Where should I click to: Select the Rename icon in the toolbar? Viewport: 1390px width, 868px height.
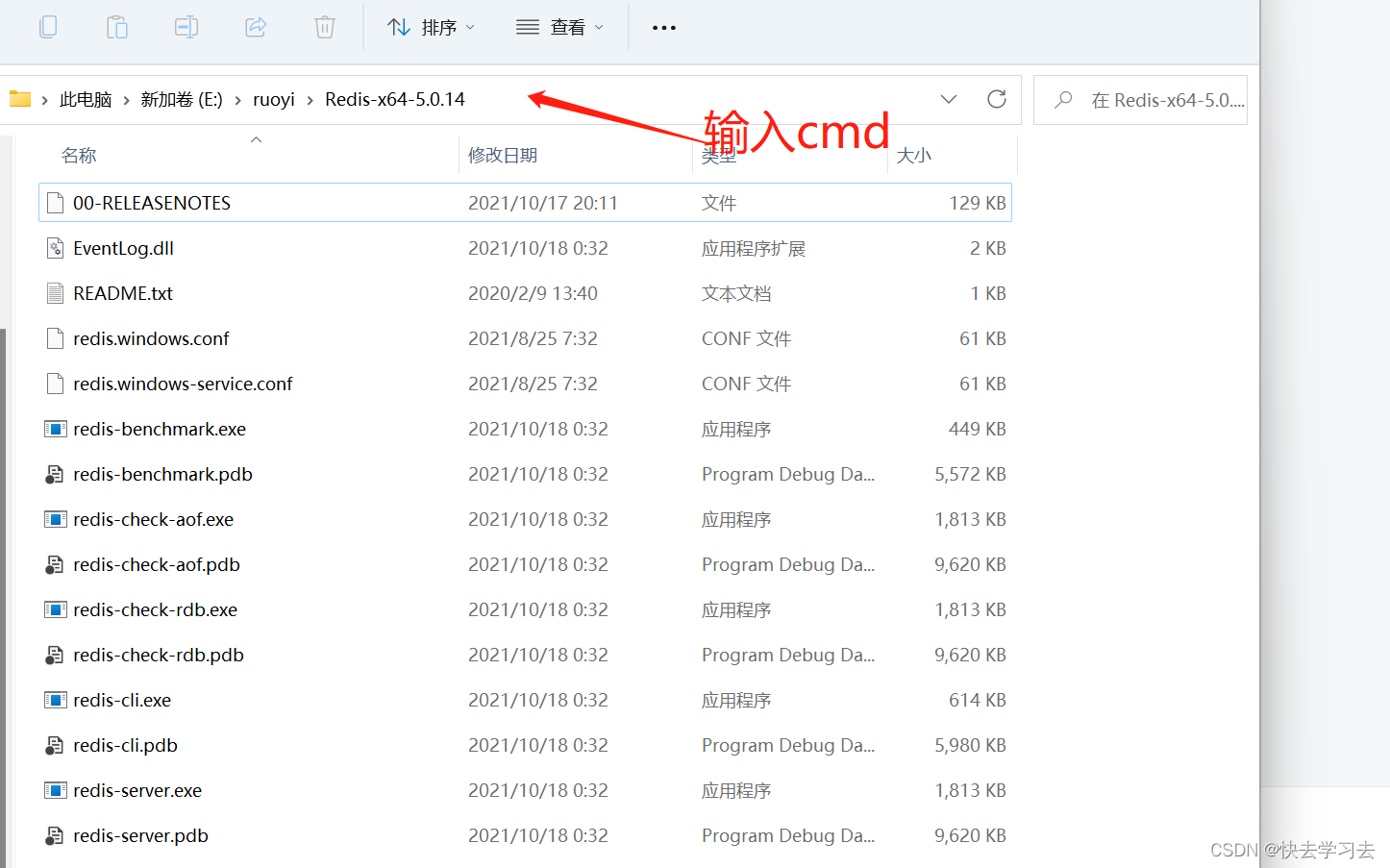point(186,27)
